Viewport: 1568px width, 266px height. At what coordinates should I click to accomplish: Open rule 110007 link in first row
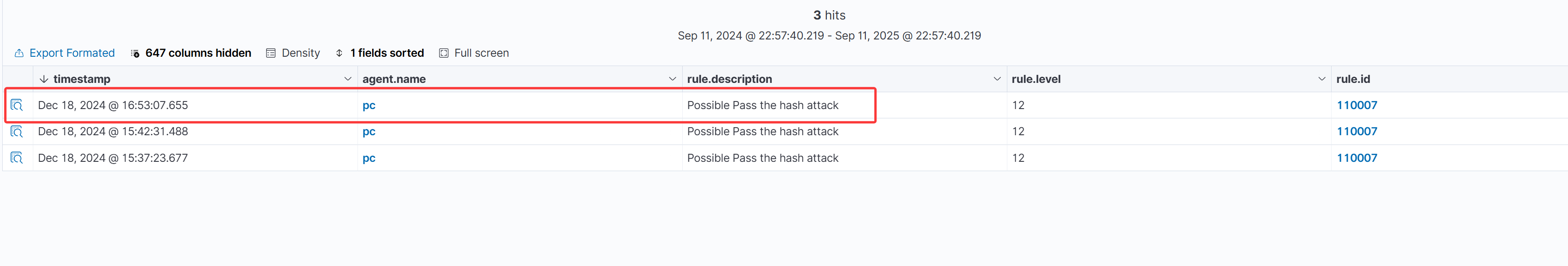coord(1357,106)
